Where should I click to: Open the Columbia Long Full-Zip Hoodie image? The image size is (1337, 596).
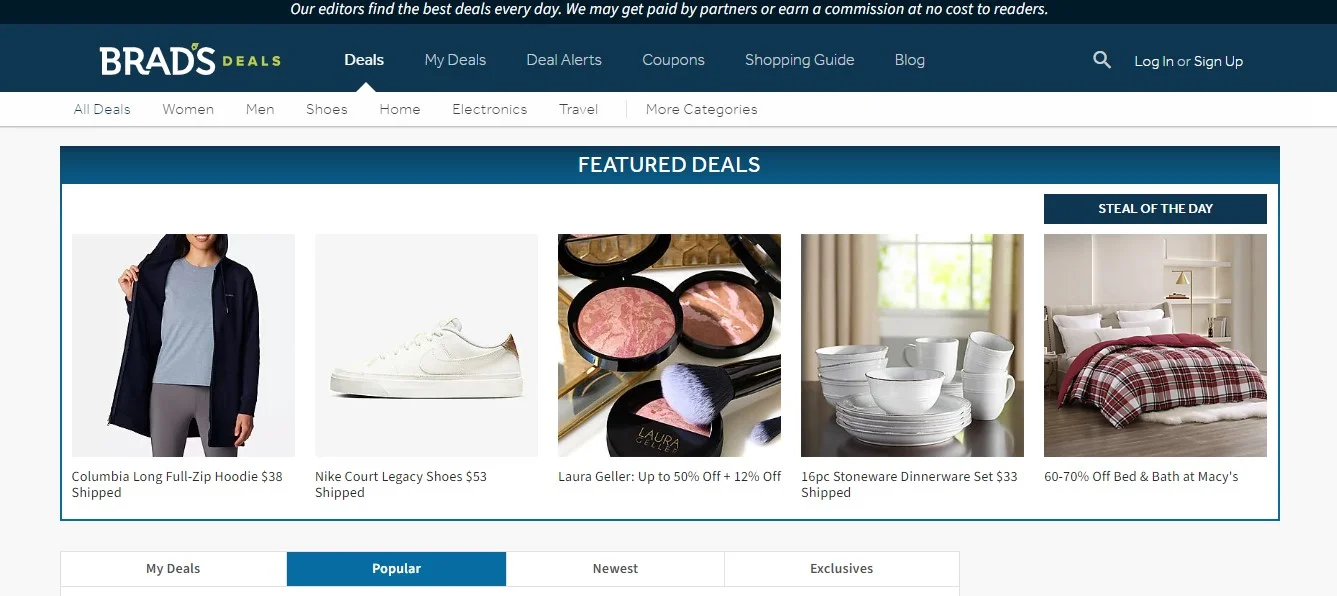point(183,345)
